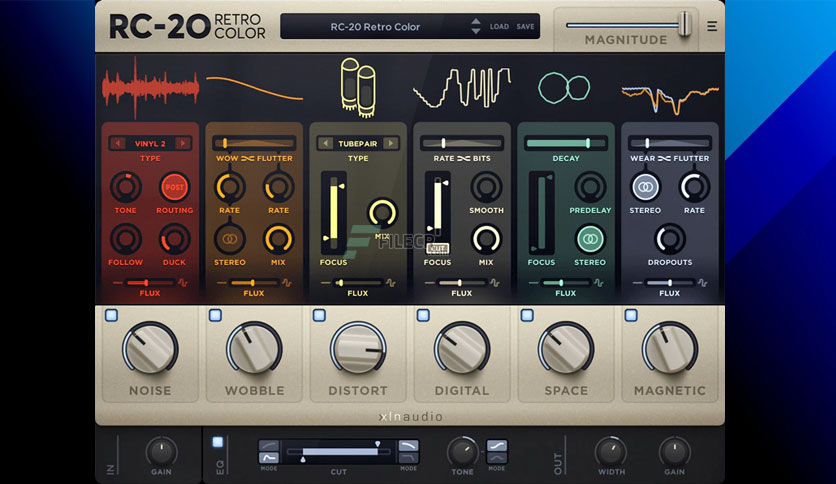Screen dimensions: 836x484
Task: Click the flux wave icon in Digital module
Action: pos(495,283)
